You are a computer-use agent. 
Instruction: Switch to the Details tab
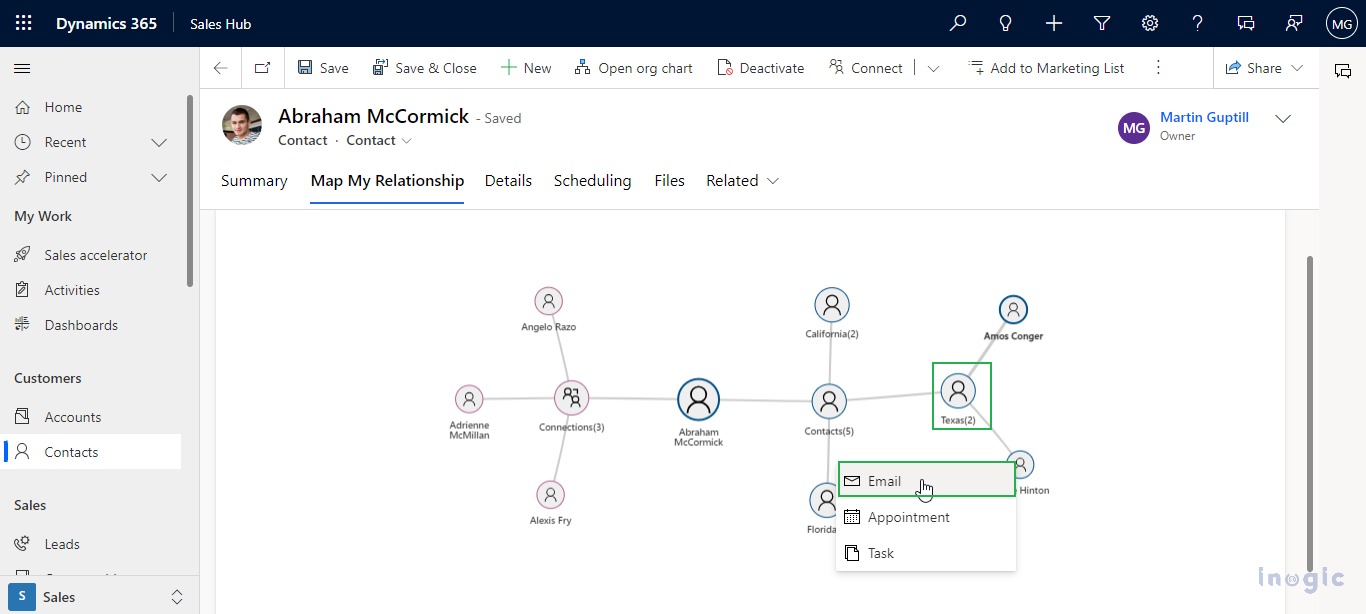click(508, 181)
